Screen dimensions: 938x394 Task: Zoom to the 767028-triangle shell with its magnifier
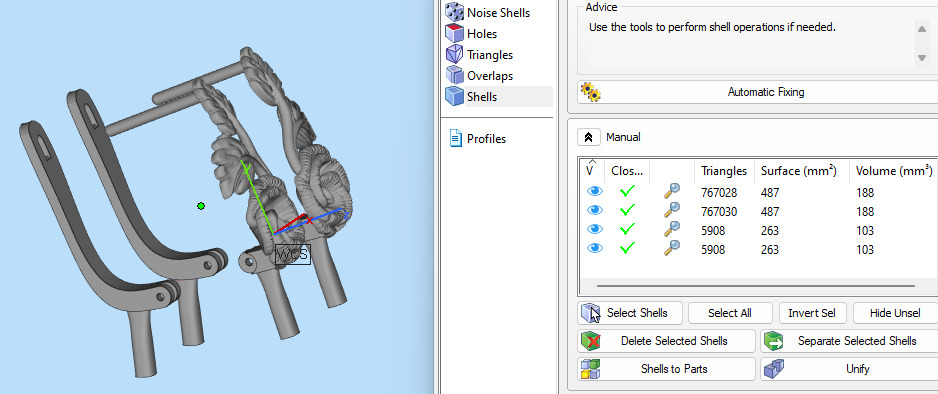[x=672, y=192]
